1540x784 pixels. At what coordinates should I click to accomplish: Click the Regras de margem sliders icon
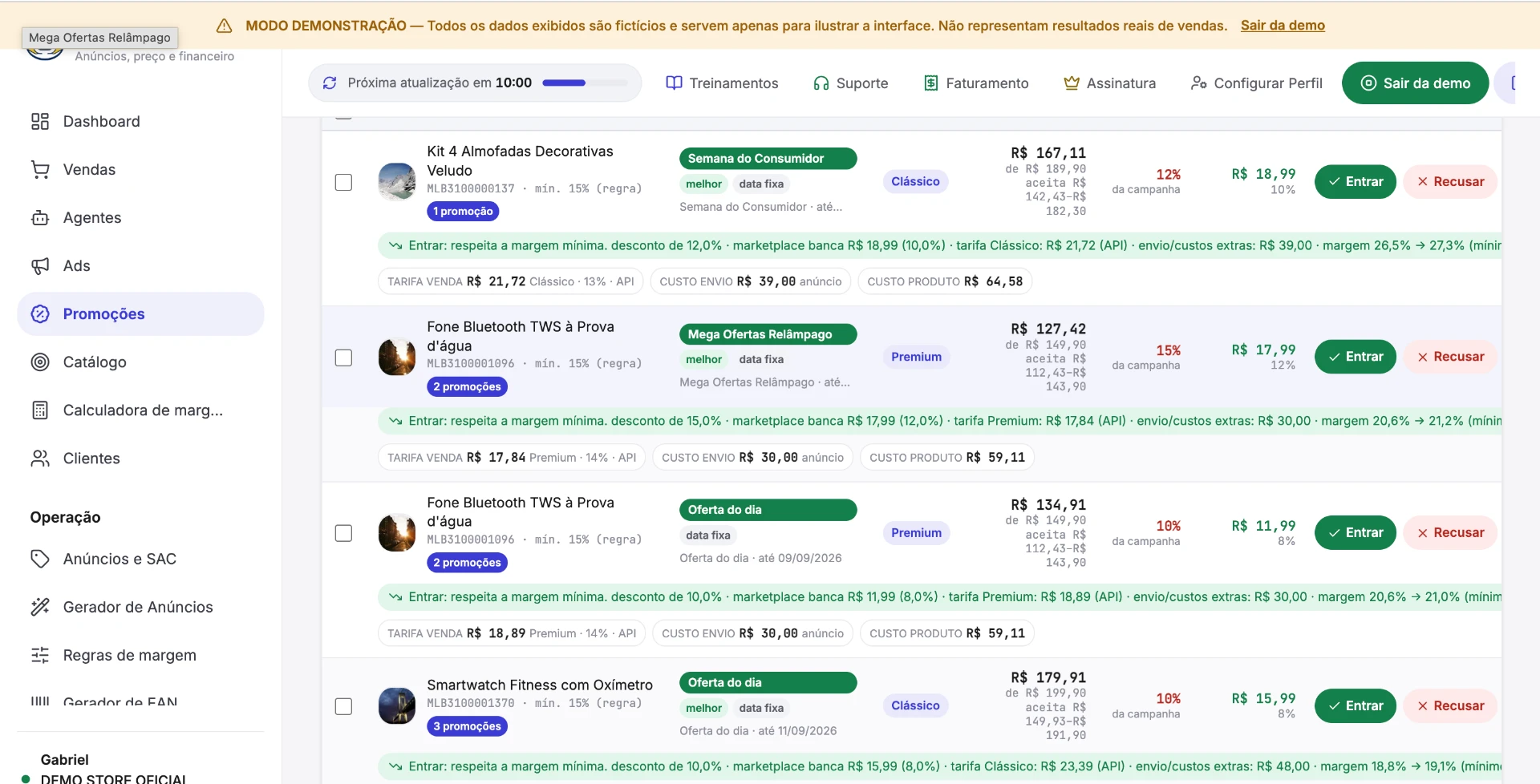[40, 655]
